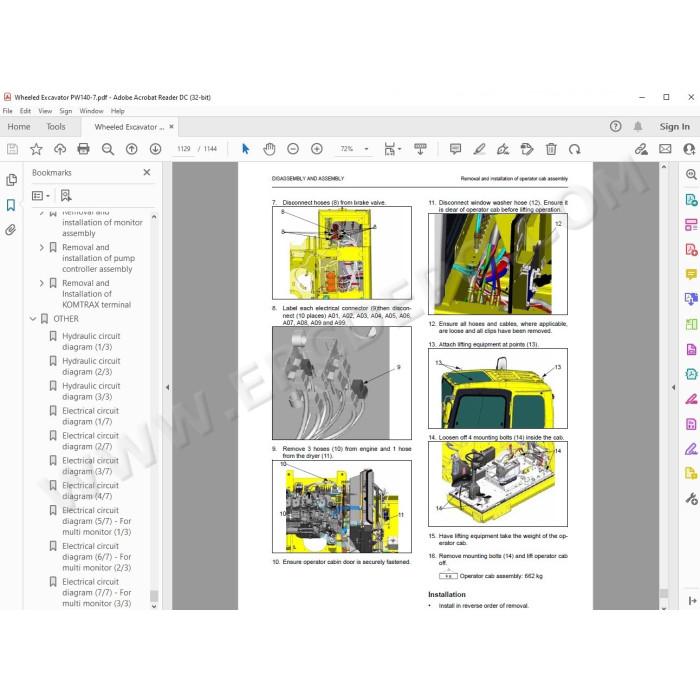Open the Help menu
700x700 pixels.
[x=118, y=111]
